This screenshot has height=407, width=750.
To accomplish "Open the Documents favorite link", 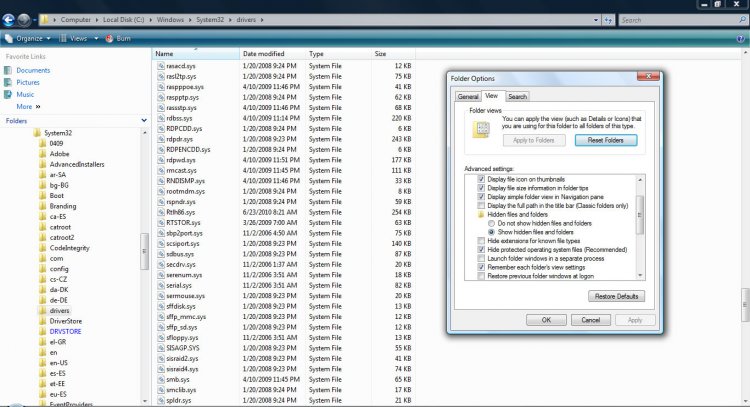I will click(x=33, y=70).
